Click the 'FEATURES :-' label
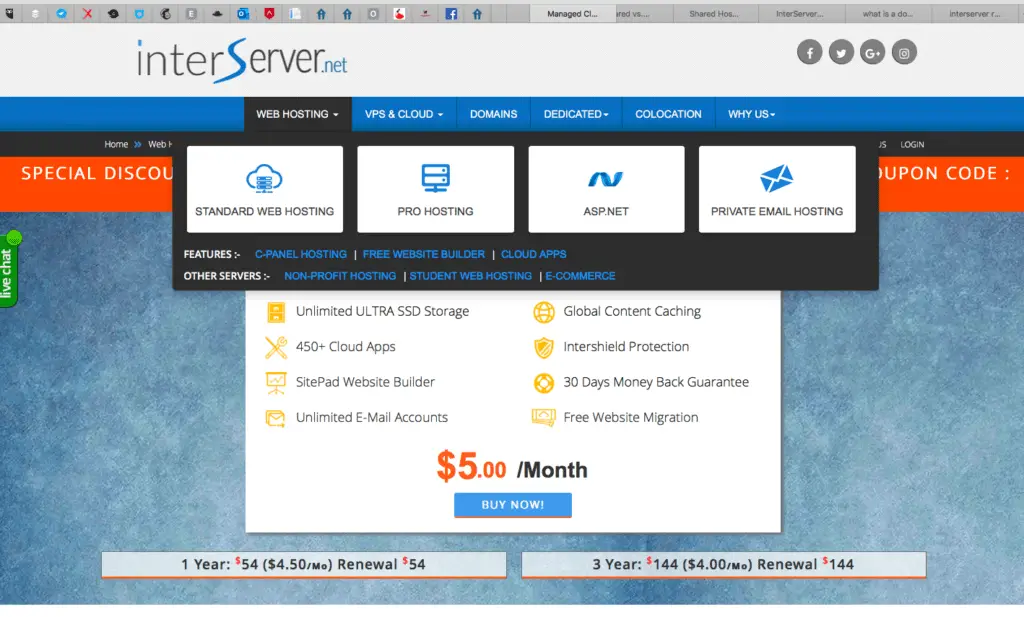 pyautogui.click(x=212, y=255)
